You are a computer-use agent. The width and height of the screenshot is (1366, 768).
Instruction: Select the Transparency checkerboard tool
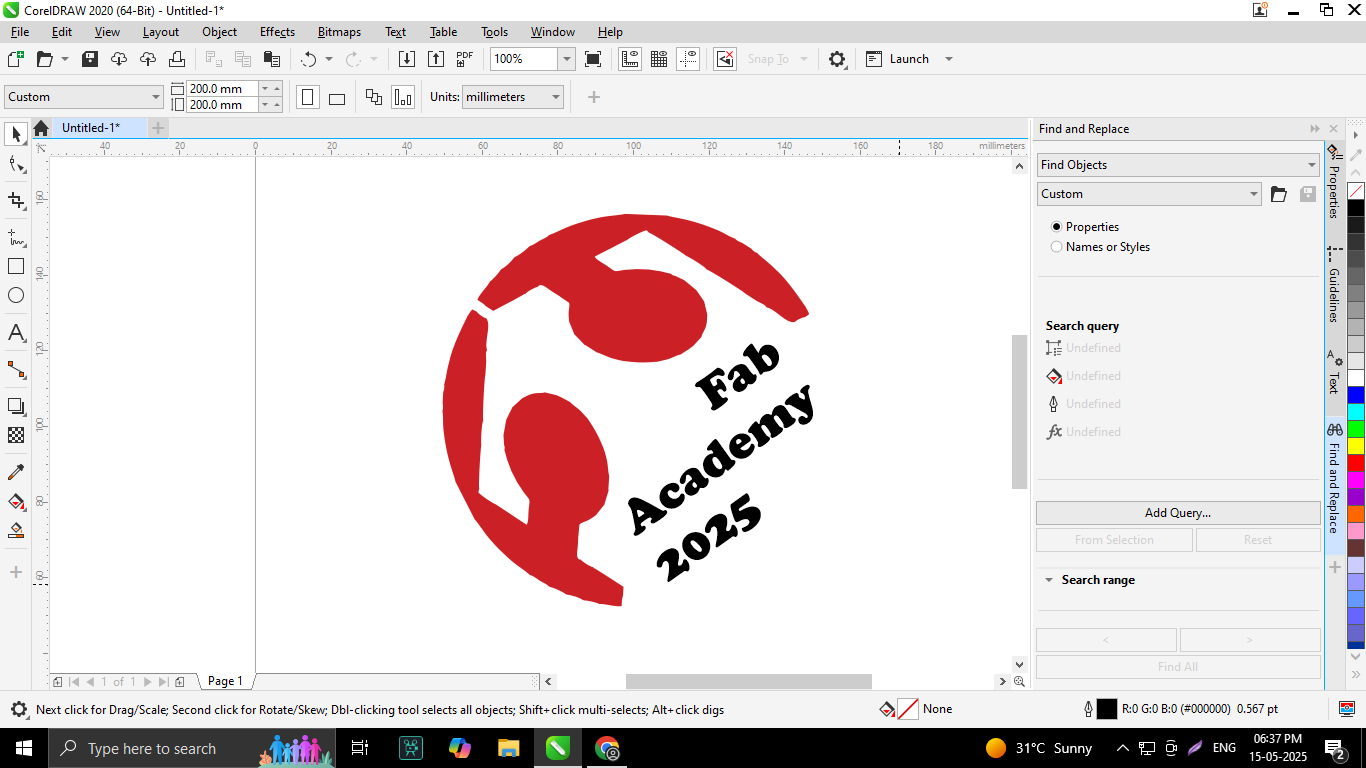pos(16,435)
